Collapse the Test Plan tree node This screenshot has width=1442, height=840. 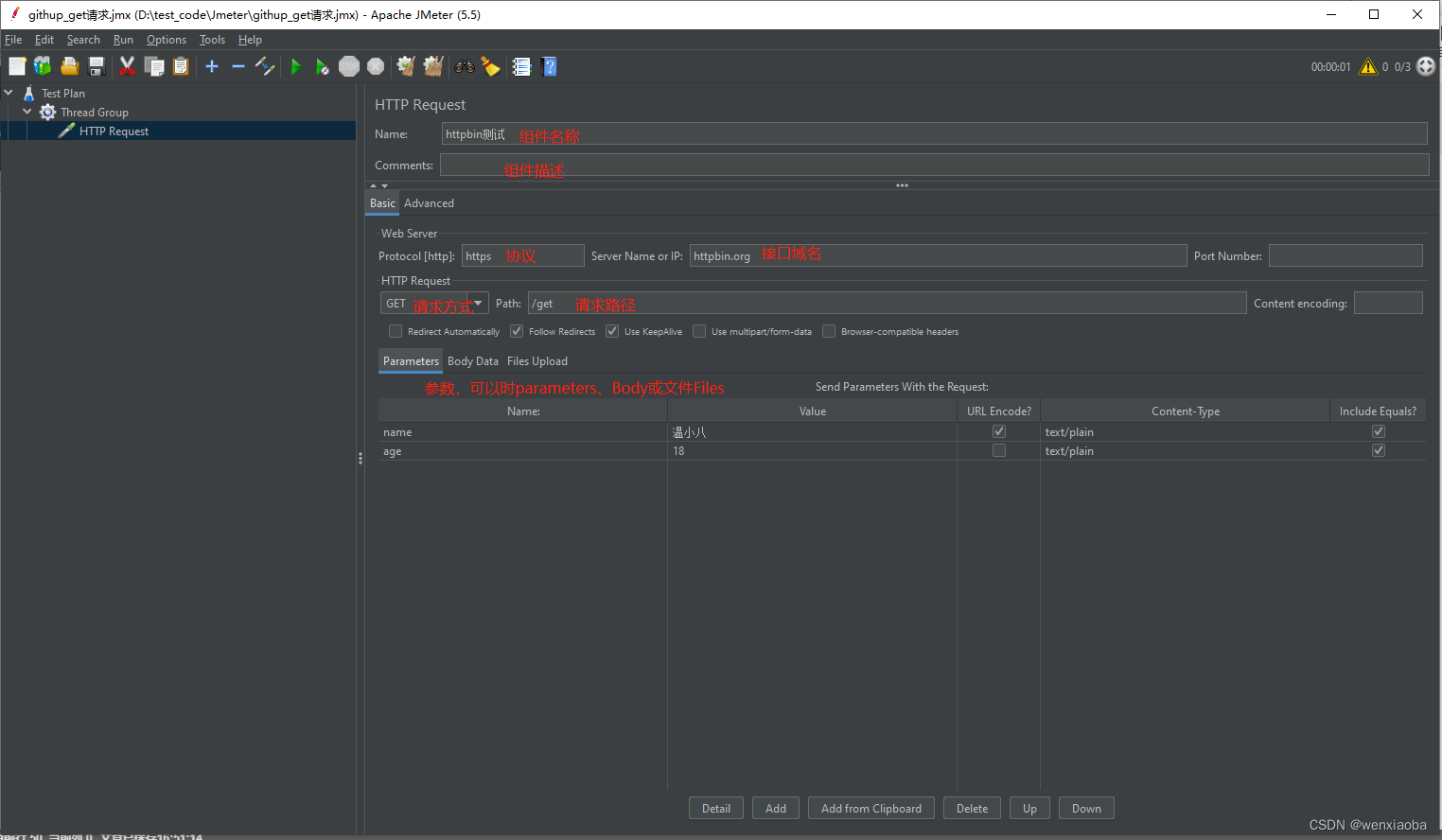tap(9, 93)
